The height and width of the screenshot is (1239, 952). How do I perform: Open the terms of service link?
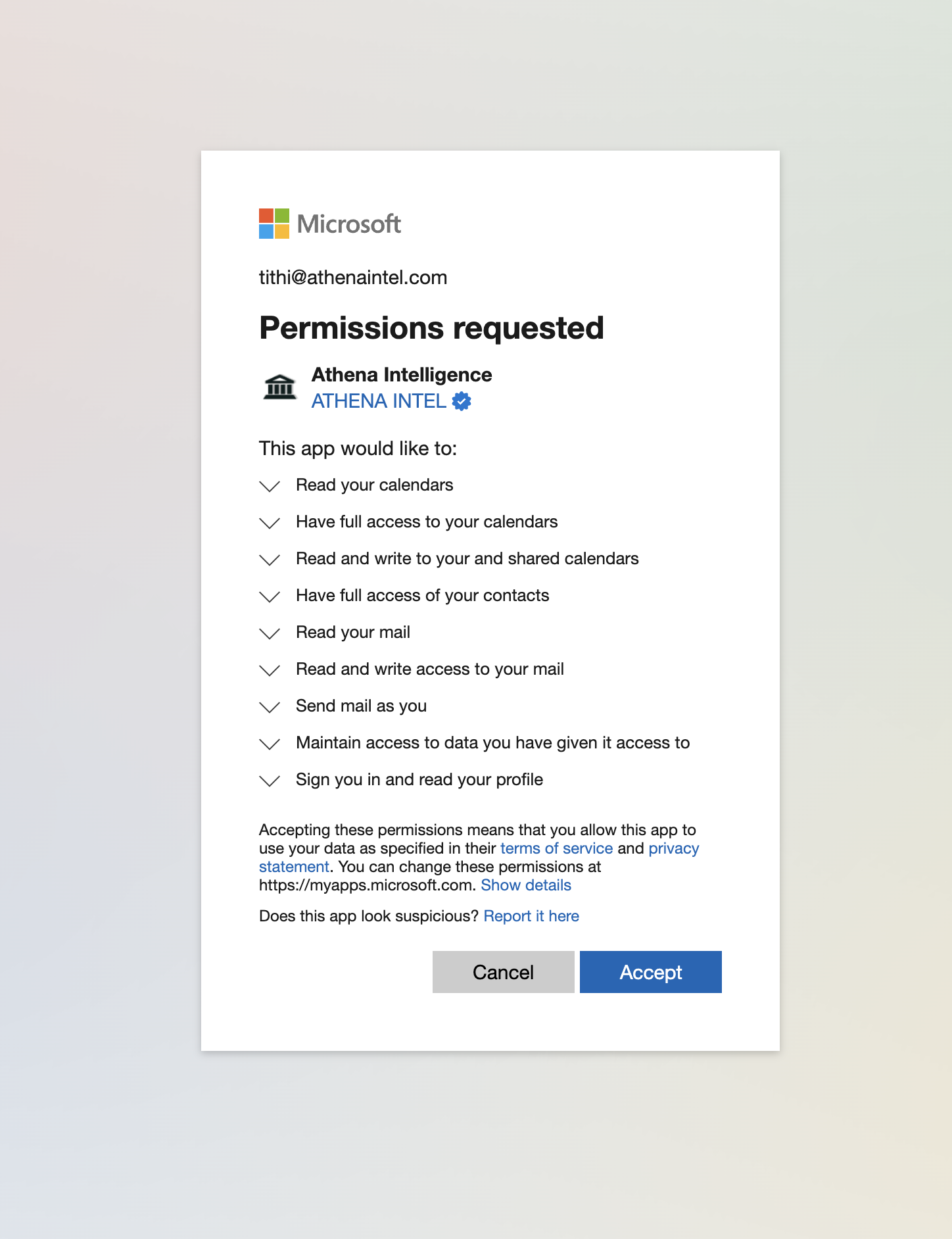(x=556, y=848)
